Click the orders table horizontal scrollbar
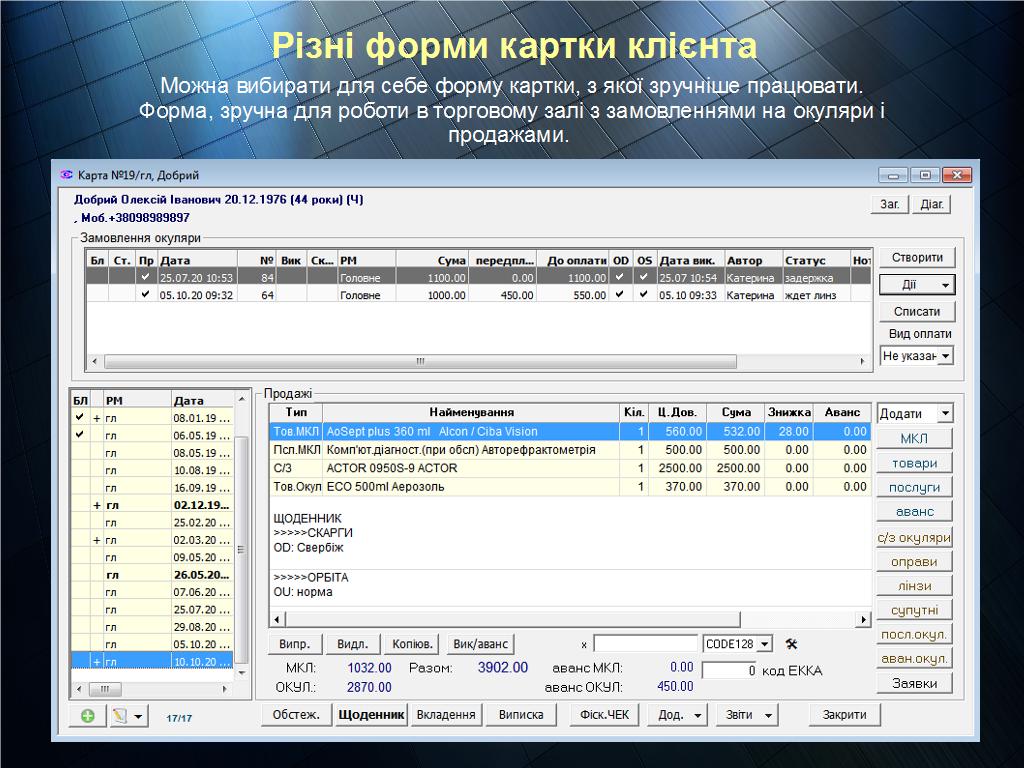 420,361
